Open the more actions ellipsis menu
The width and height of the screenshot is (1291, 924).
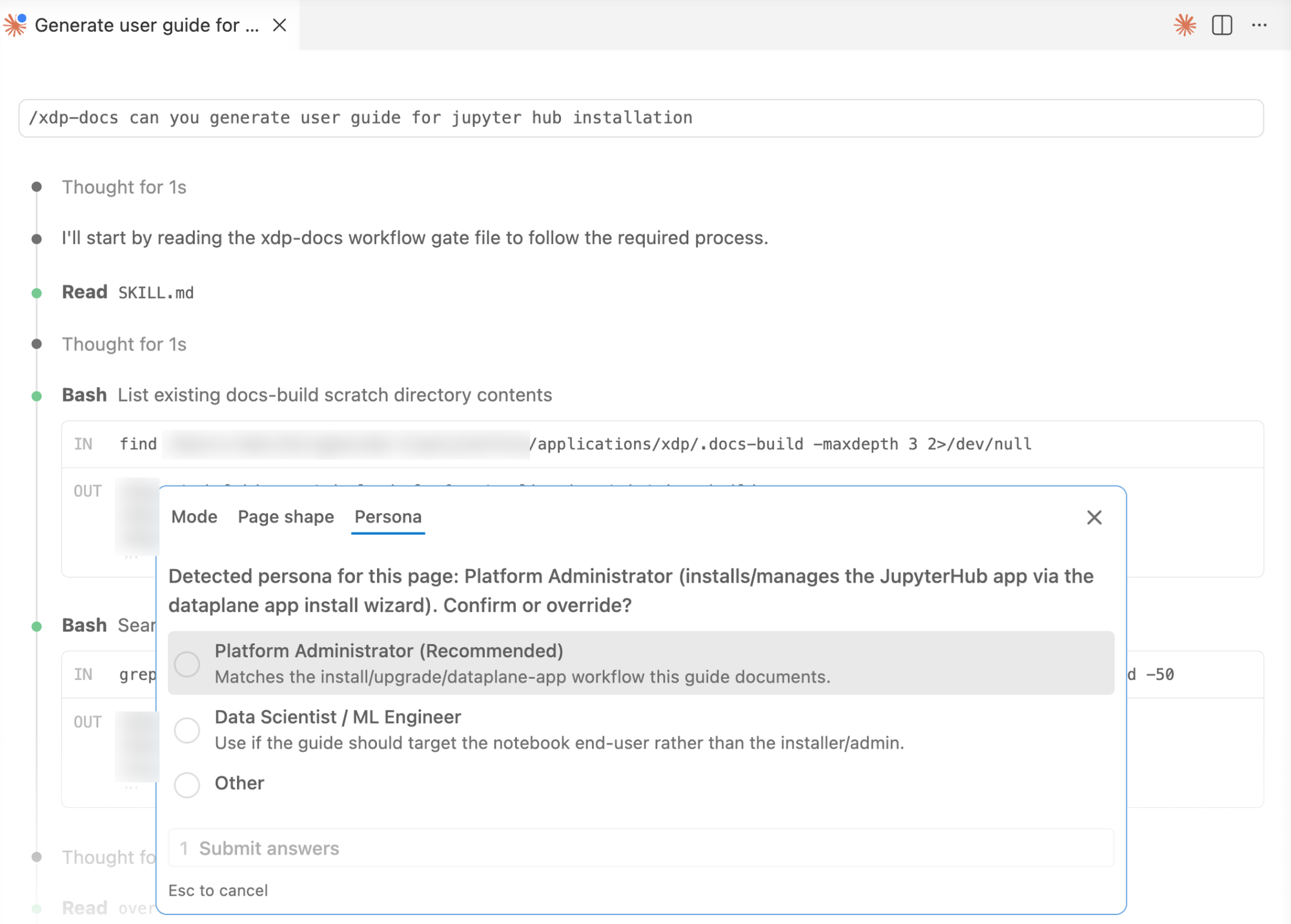[x=1259, y=25]
